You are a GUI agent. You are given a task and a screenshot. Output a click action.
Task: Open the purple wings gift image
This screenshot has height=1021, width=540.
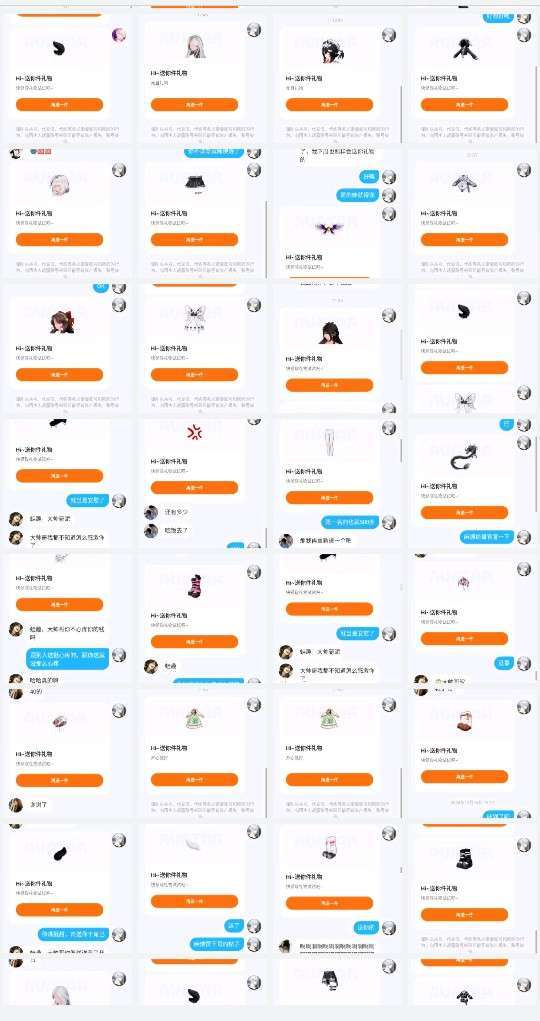click(x=329, y=227)
